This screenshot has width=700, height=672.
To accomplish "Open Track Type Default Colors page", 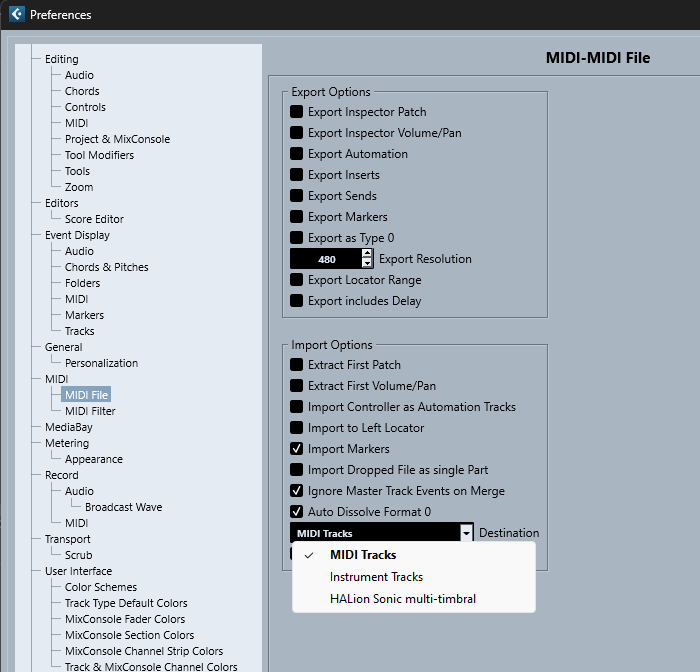I will point(126,603).
